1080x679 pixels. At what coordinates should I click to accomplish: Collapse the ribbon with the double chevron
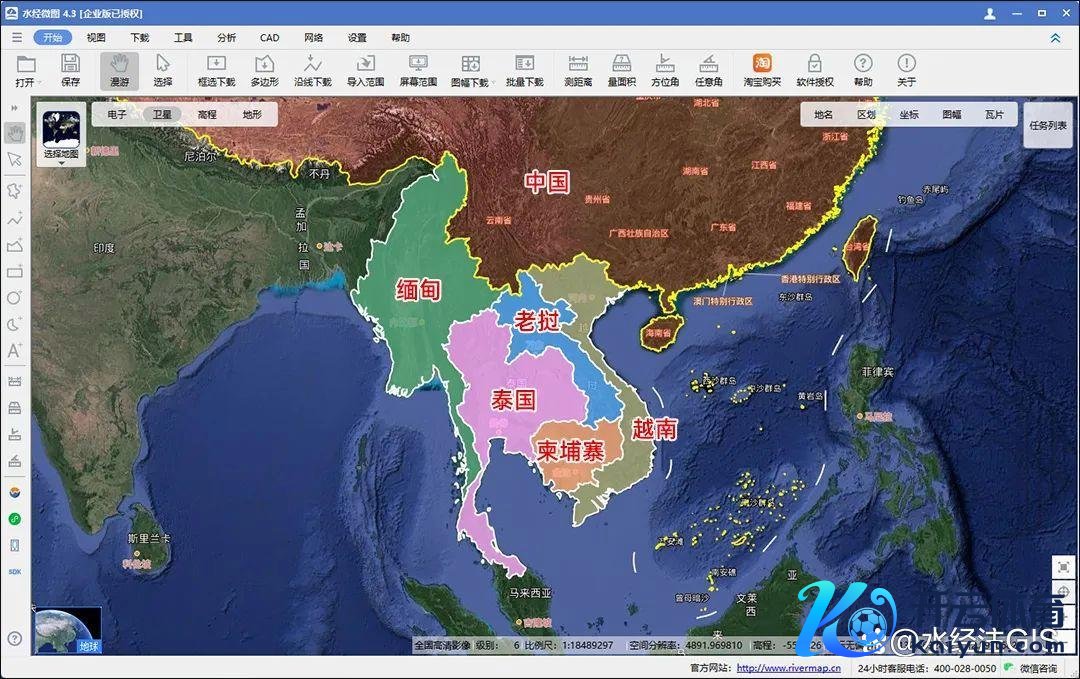1055,38
